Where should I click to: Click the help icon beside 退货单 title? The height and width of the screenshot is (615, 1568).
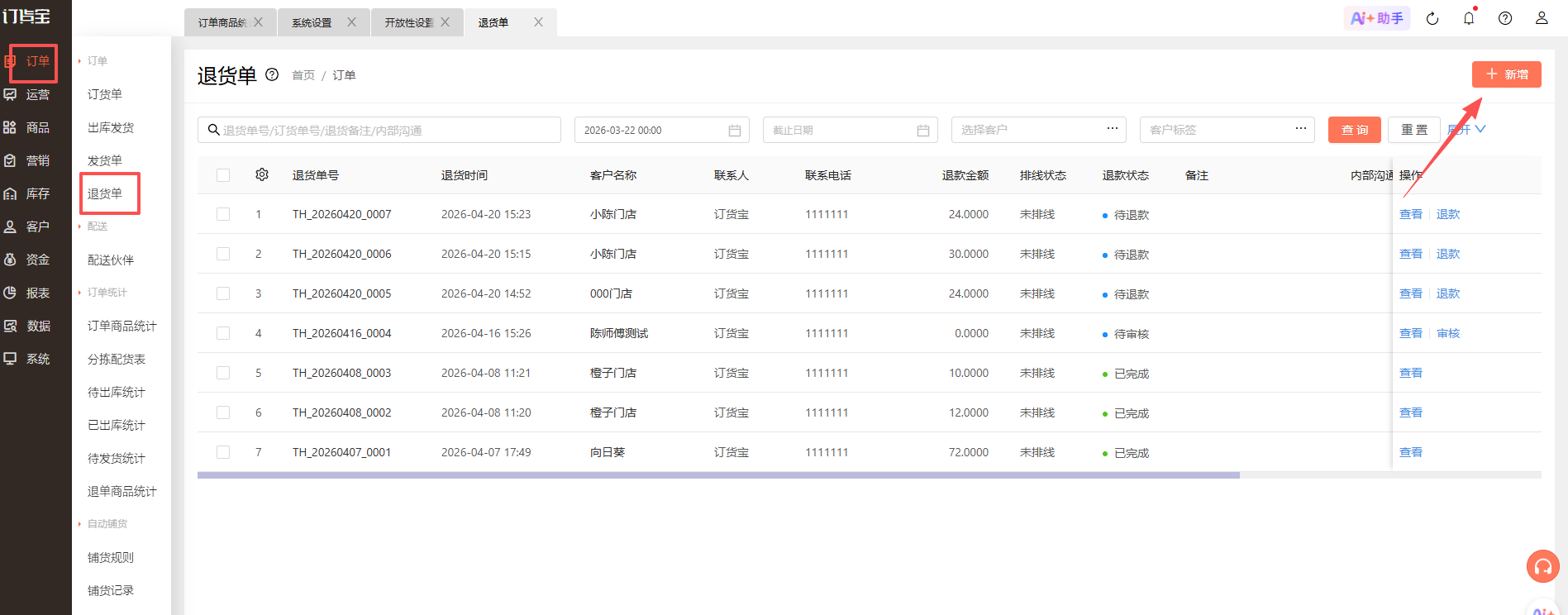(272, 74)
